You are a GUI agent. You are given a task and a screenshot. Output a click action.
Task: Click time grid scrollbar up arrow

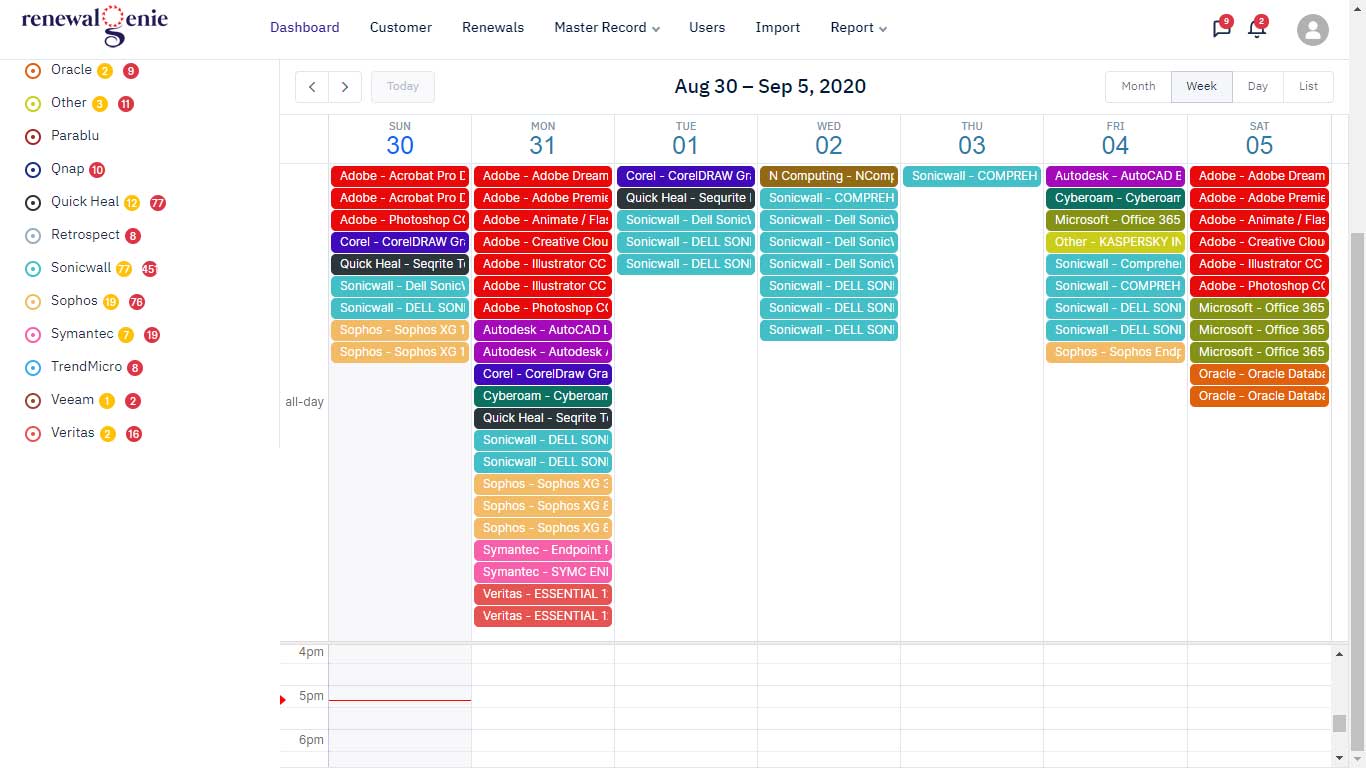point(1339,654)
